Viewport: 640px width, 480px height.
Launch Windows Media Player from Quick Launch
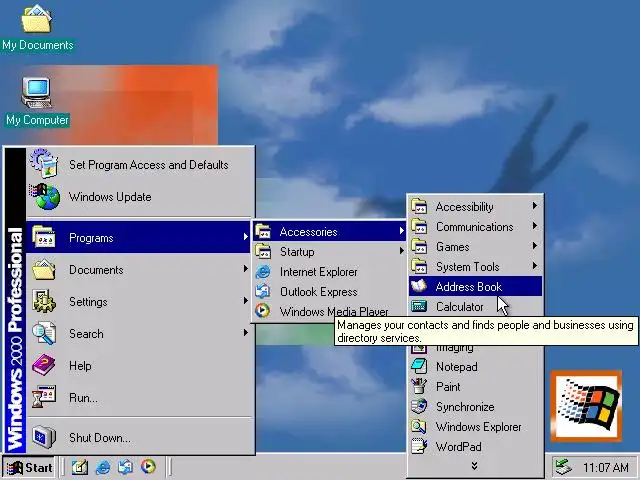click(x=148, y=466)
